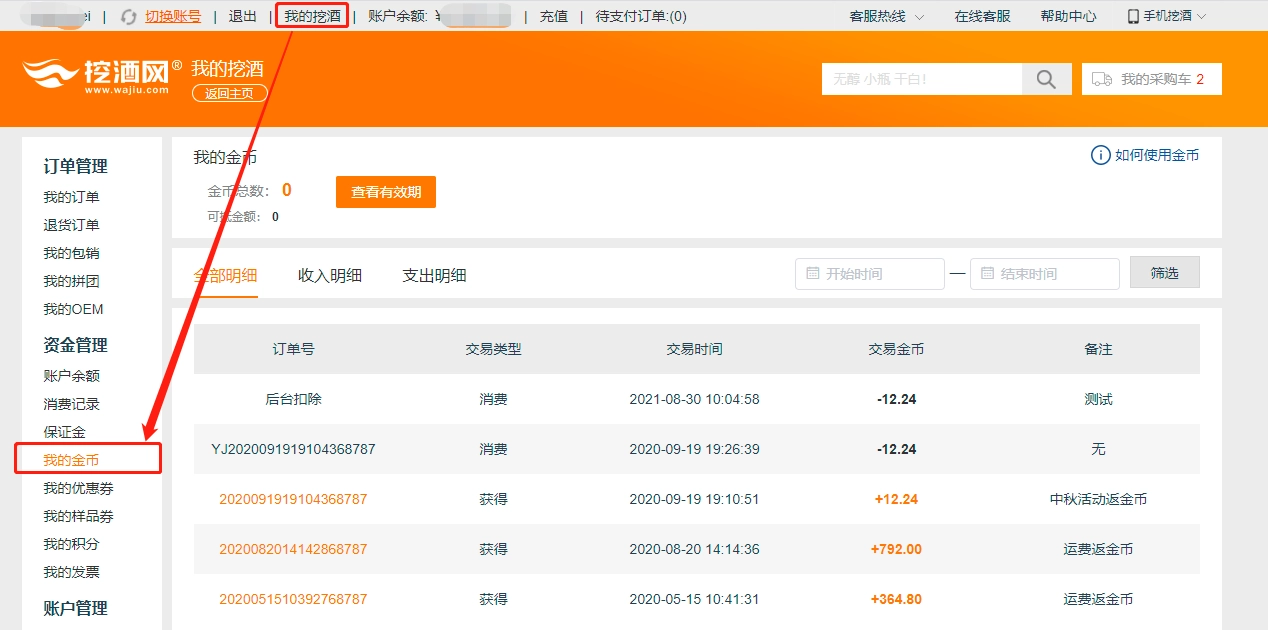
Task: Open 我的订单 in sidebar
Action: click(71, 197)
